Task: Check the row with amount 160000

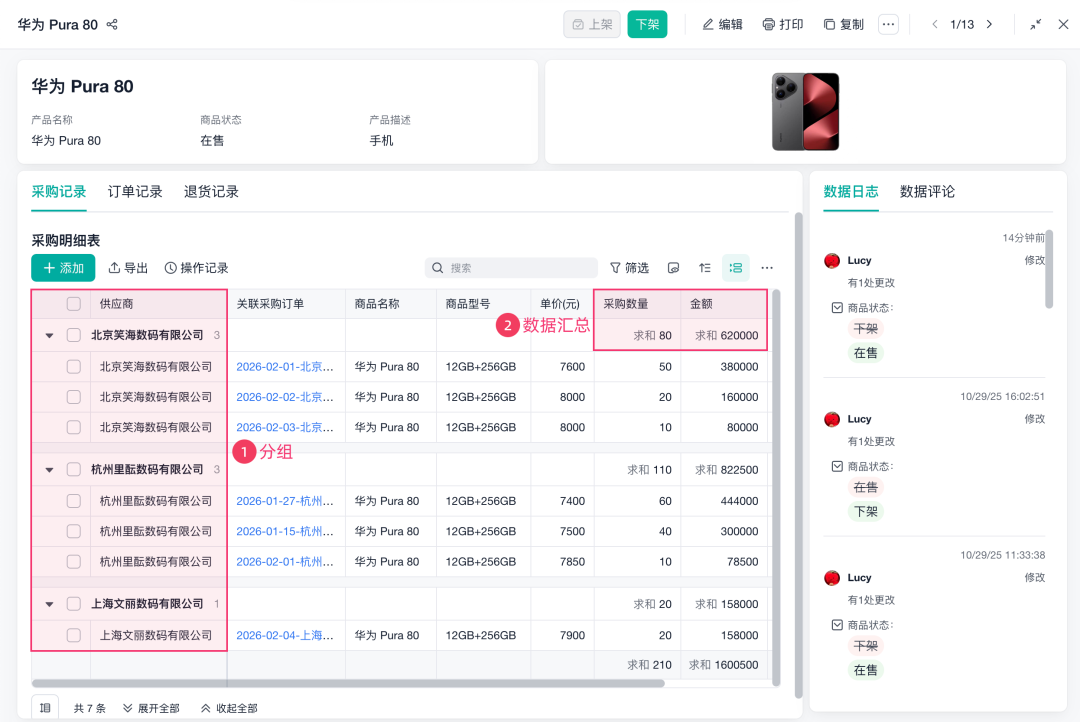Action: 74,398
